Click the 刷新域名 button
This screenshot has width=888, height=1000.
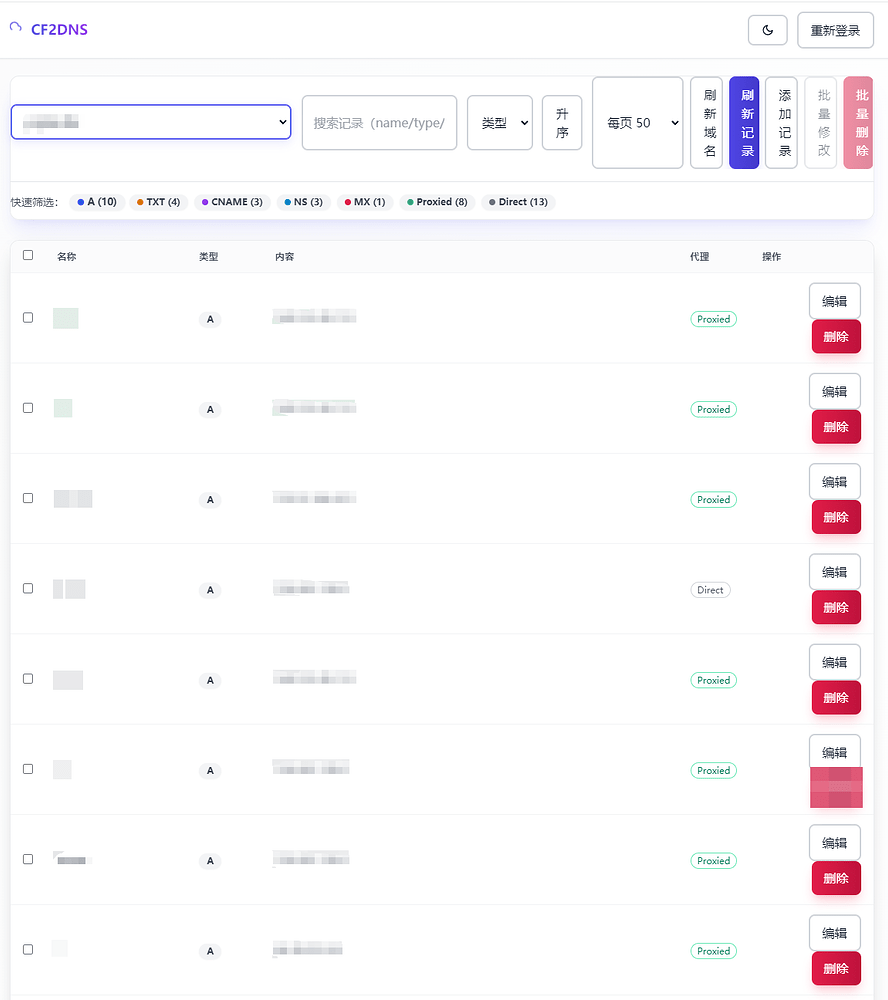tap(707, 122)
